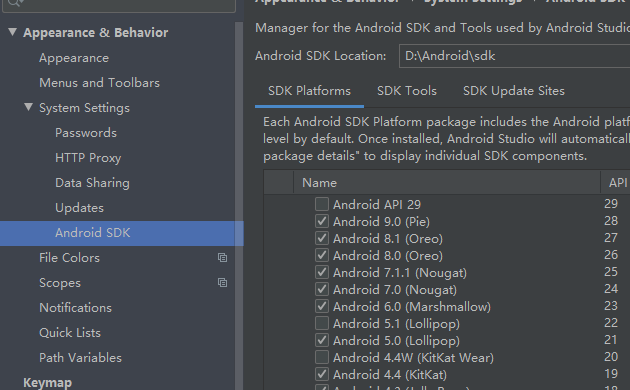Screen dimensions: 630x390
Task: Click project-level icon beside File Colors
Action: [222, 257]
